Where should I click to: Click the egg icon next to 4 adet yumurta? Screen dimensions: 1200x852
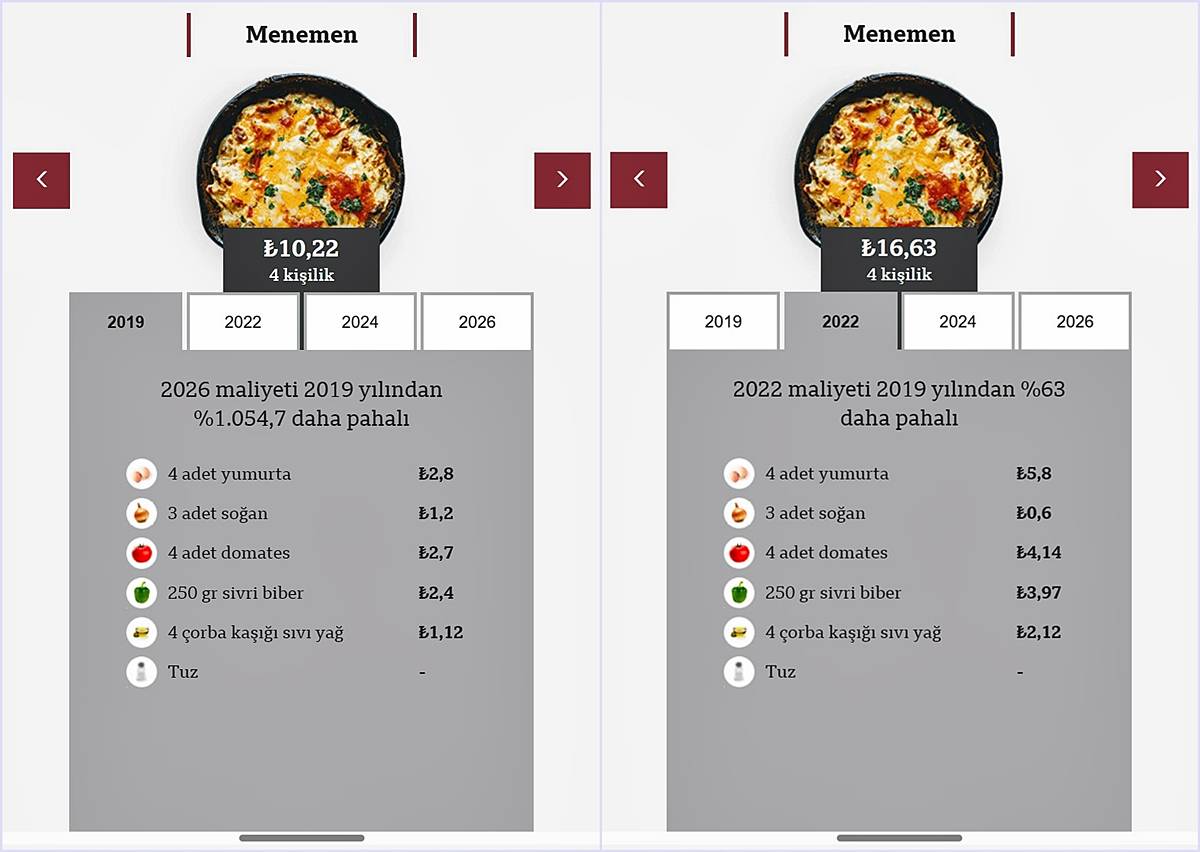(141, 473)
